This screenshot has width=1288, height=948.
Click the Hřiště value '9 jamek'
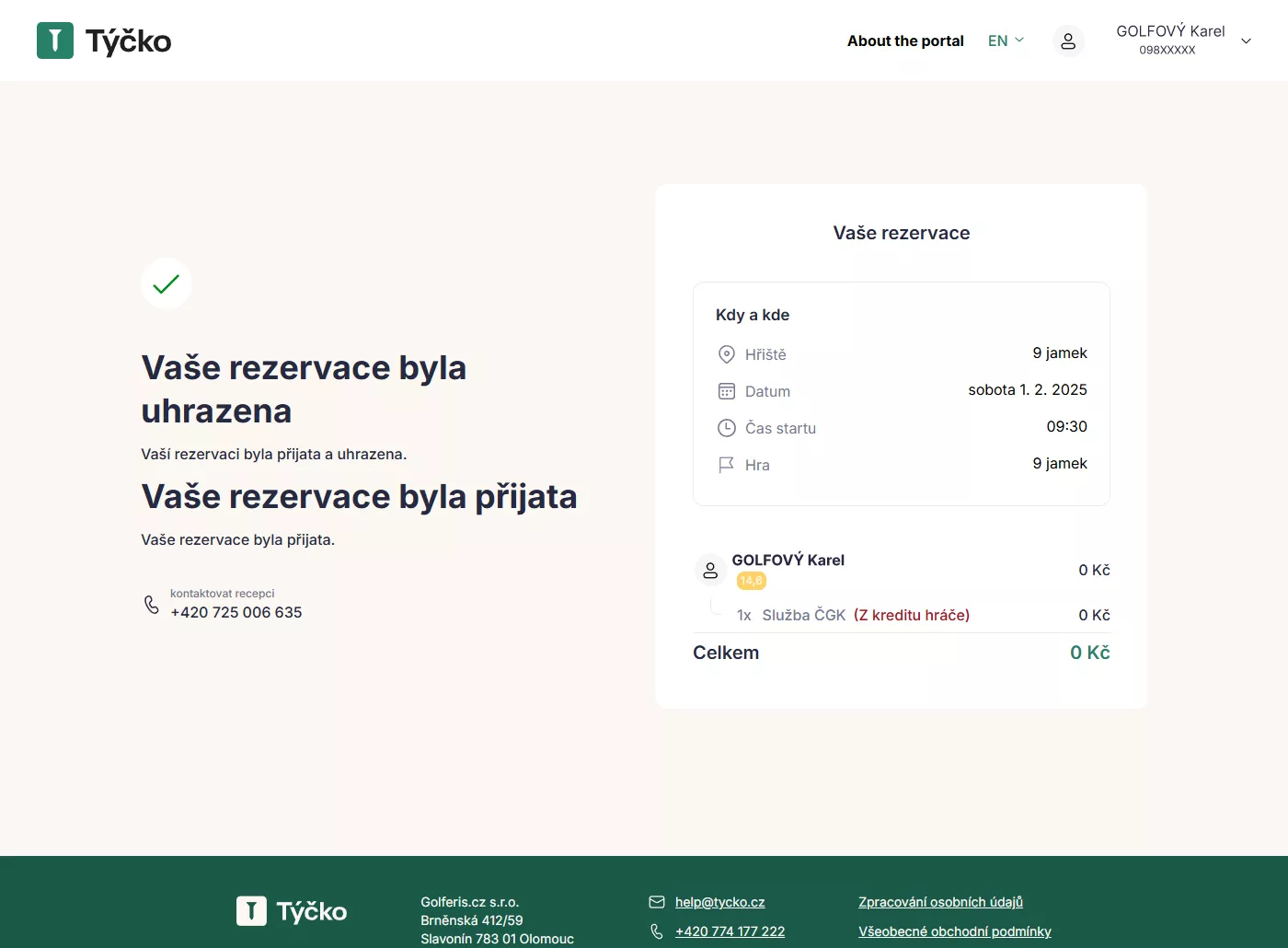point(1060,353)
